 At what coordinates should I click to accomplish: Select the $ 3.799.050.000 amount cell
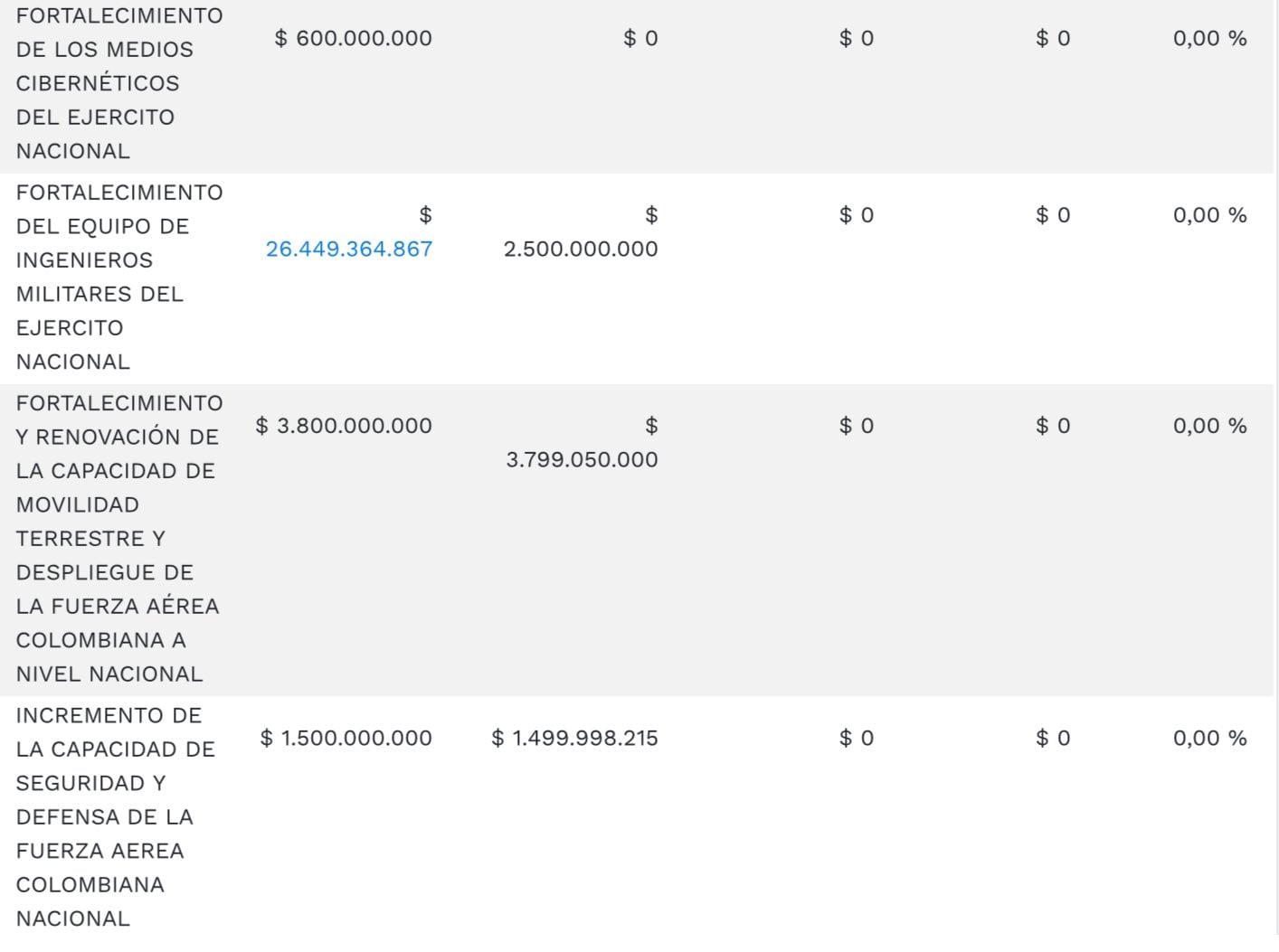point(582,459)
